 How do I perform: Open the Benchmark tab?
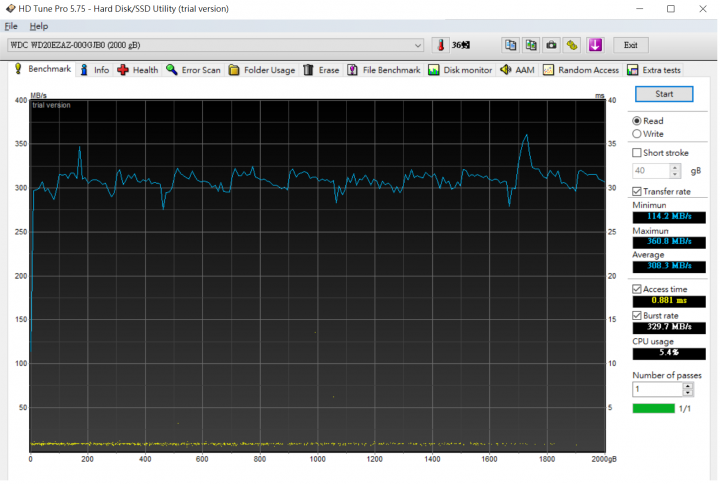(x=42, y=69)
